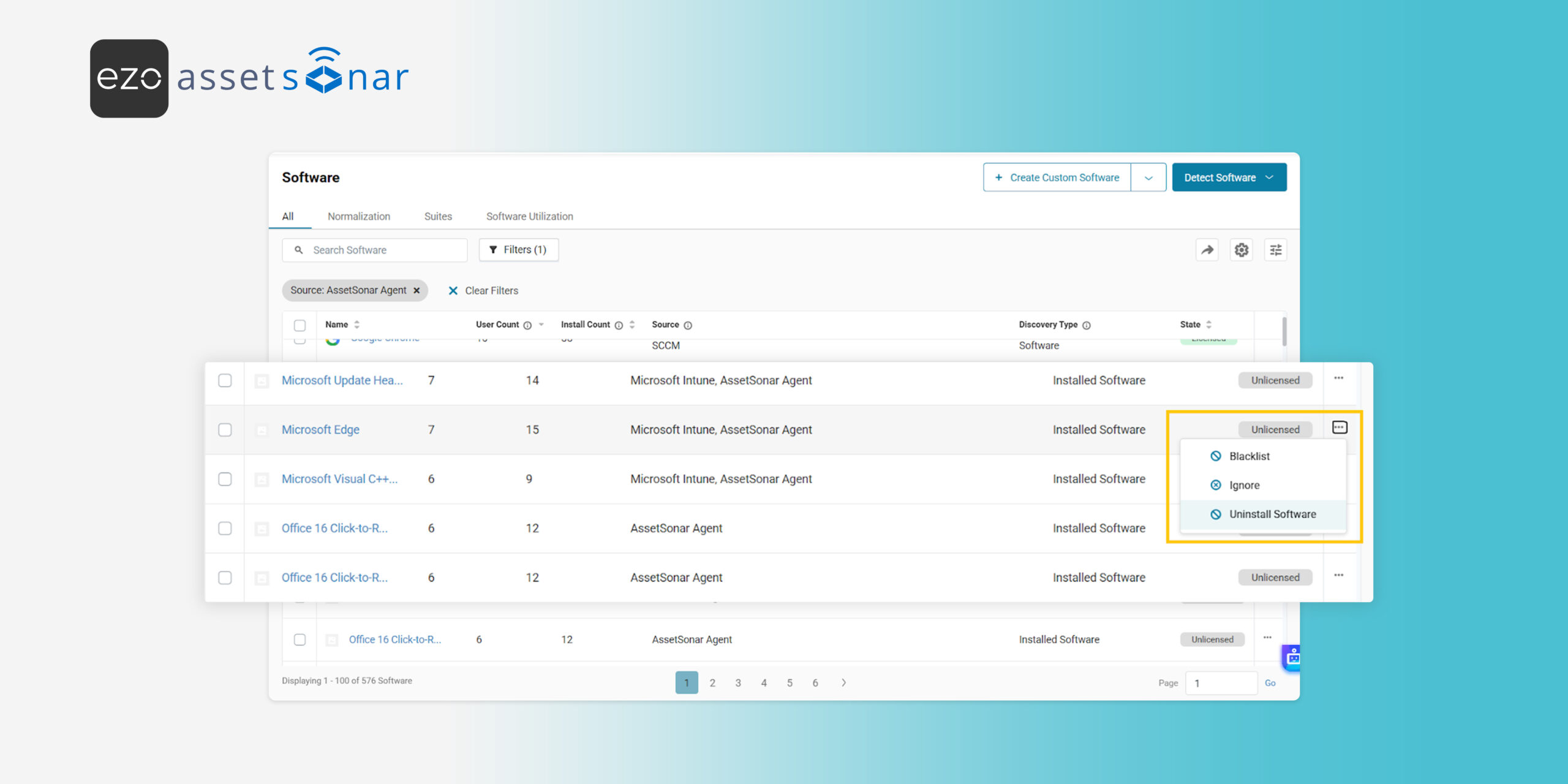Focus the Search Software input field
Screen dimensions: 1568x784
pos(375,250)
